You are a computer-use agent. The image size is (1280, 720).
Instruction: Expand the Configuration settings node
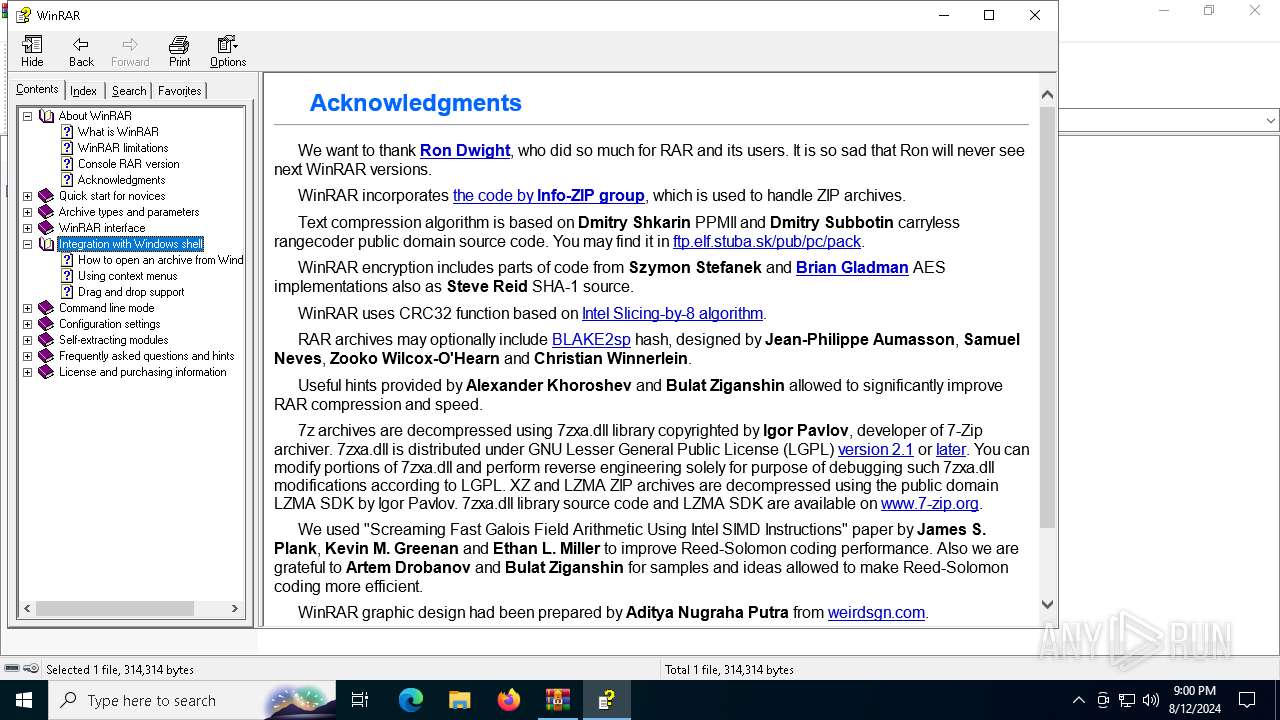point(28,324)
